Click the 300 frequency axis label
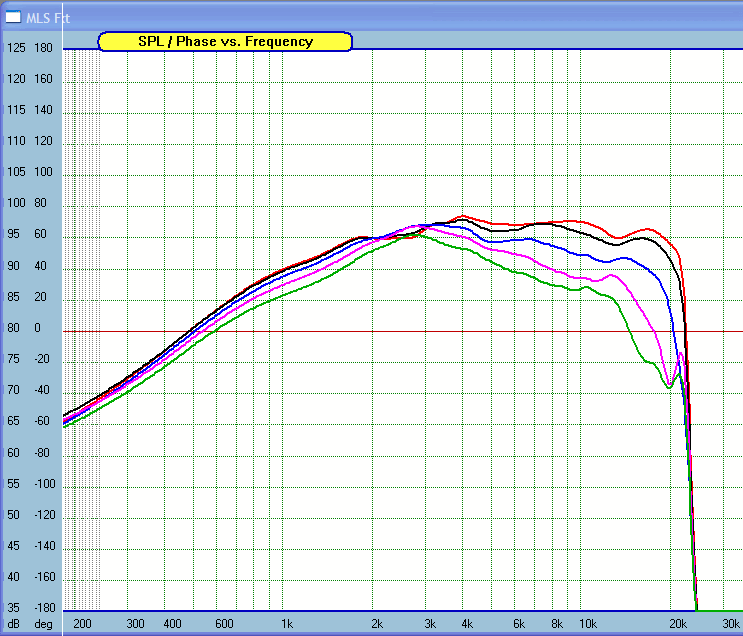Viewport: 743px width, 636px height. [136, 624]
